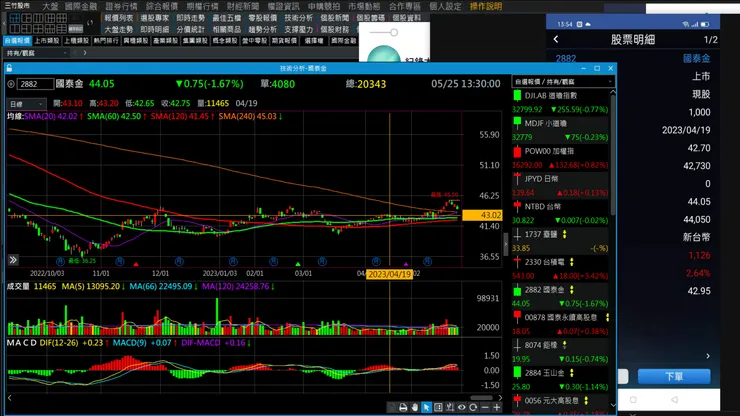Click the cycle arrows icon beside layout grids

pyautogui.click(x=90, y=23)
